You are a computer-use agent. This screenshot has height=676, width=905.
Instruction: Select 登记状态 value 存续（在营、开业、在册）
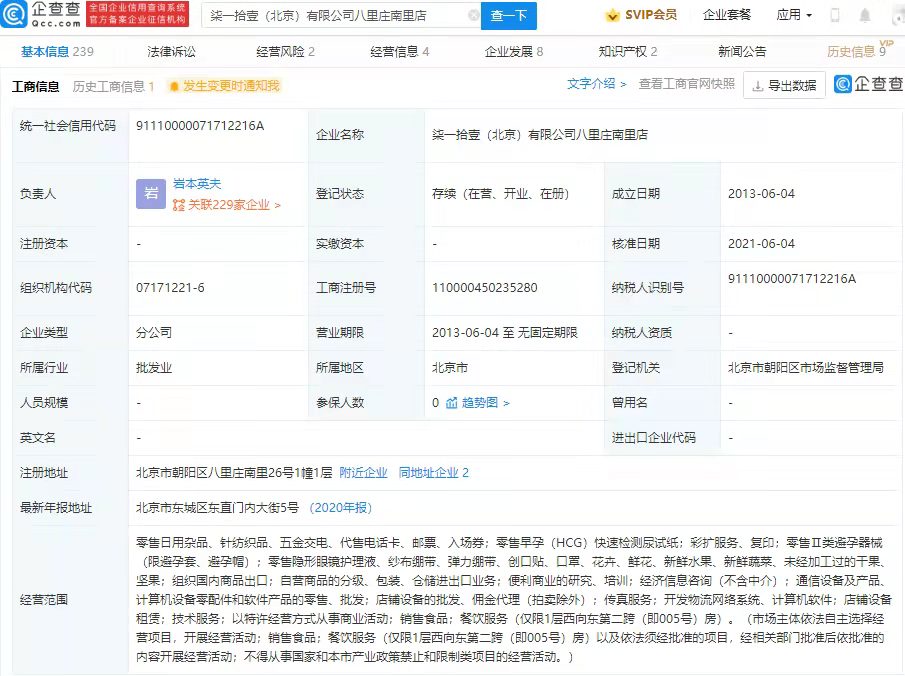click(x=500, y=194)
